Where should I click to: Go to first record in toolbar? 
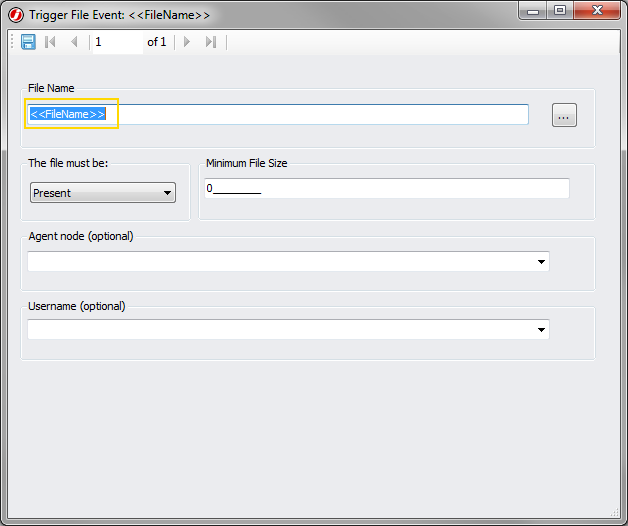click(50, 42)
